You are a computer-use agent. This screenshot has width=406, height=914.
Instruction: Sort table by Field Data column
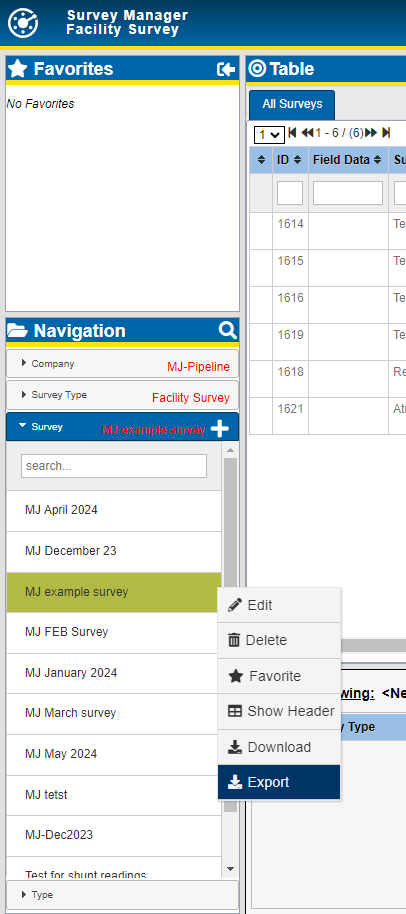coord(348,160)
